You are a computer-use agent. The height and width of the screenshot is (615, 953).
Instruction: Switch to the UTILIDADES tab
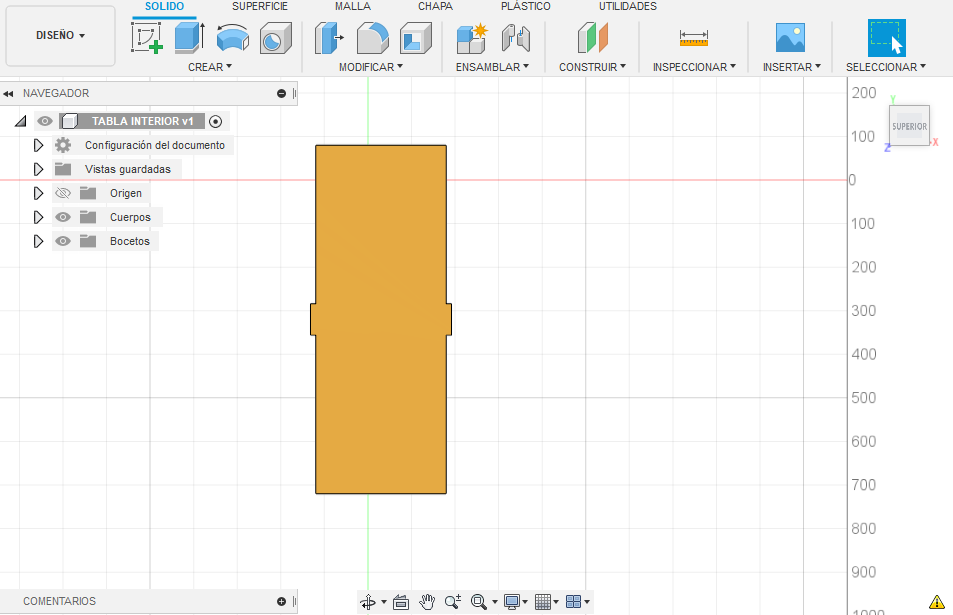click(628, 6)
